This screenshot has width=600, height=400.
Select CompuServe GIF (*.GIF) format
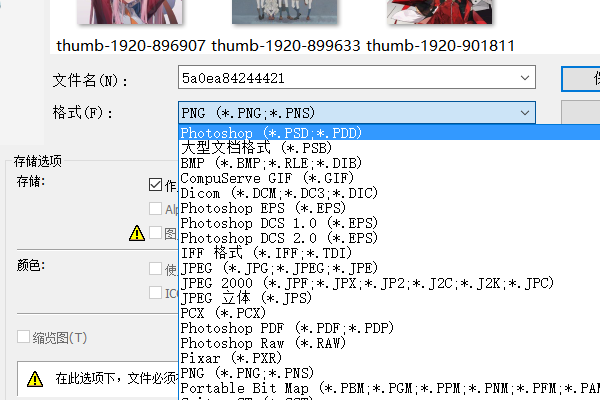[254, 177]
